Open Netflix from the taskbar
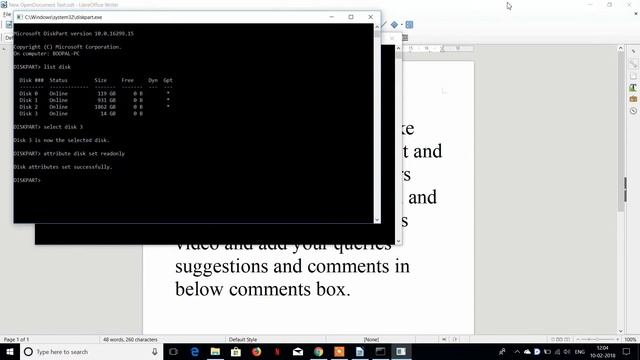 (x=277, y=351)
